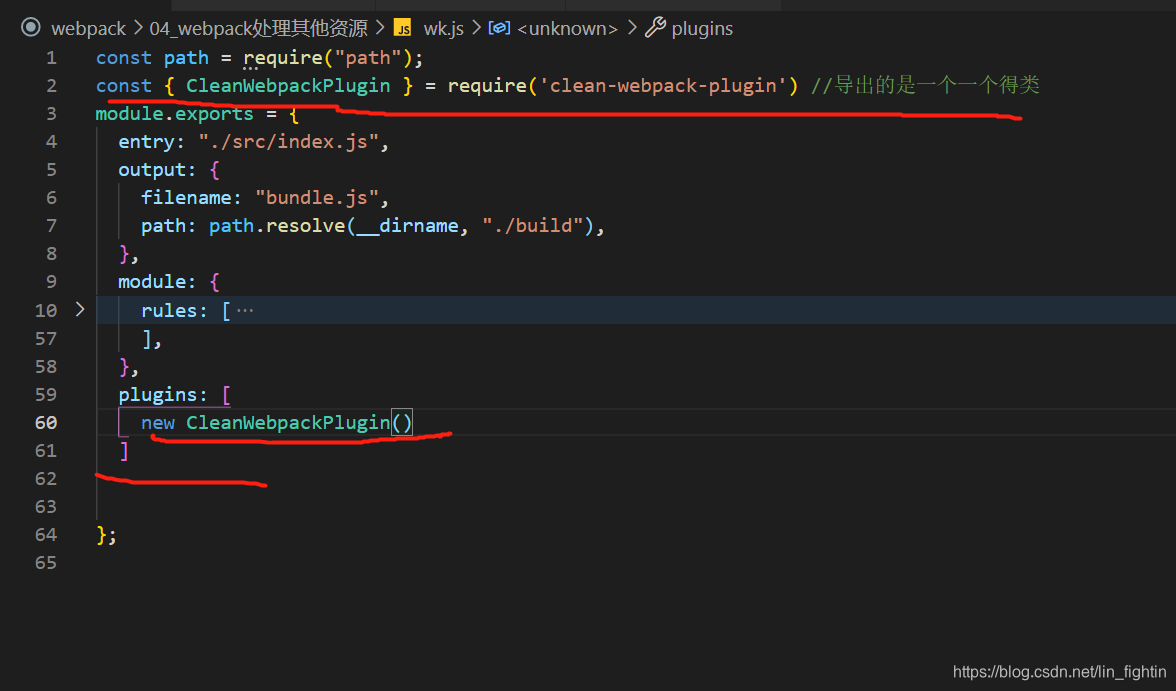Click the closing bracket on line 61
This screenshot has width=1176, height=691.
124,451
